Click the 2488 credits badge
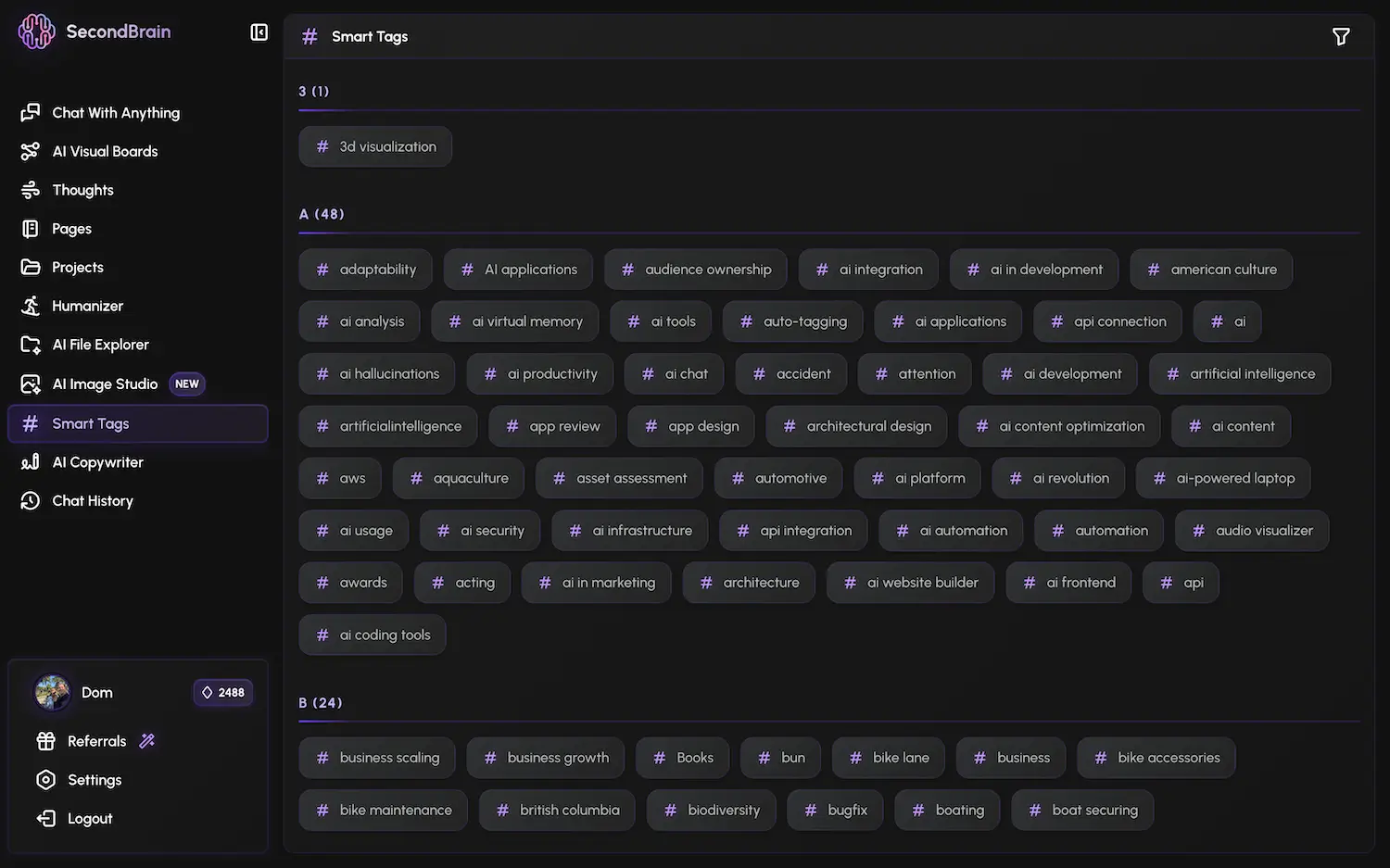 (222, 692)
